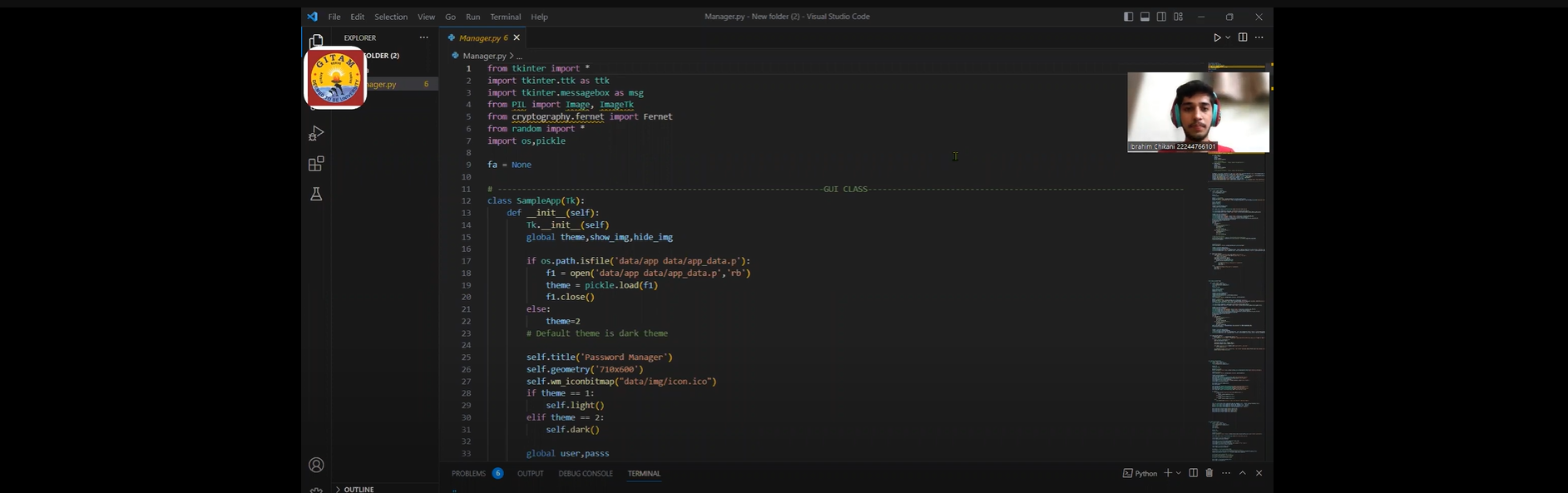1568x493 pixels.
Task: Kill terminal with the trash icon
Action: click(x=1209, y=473)
